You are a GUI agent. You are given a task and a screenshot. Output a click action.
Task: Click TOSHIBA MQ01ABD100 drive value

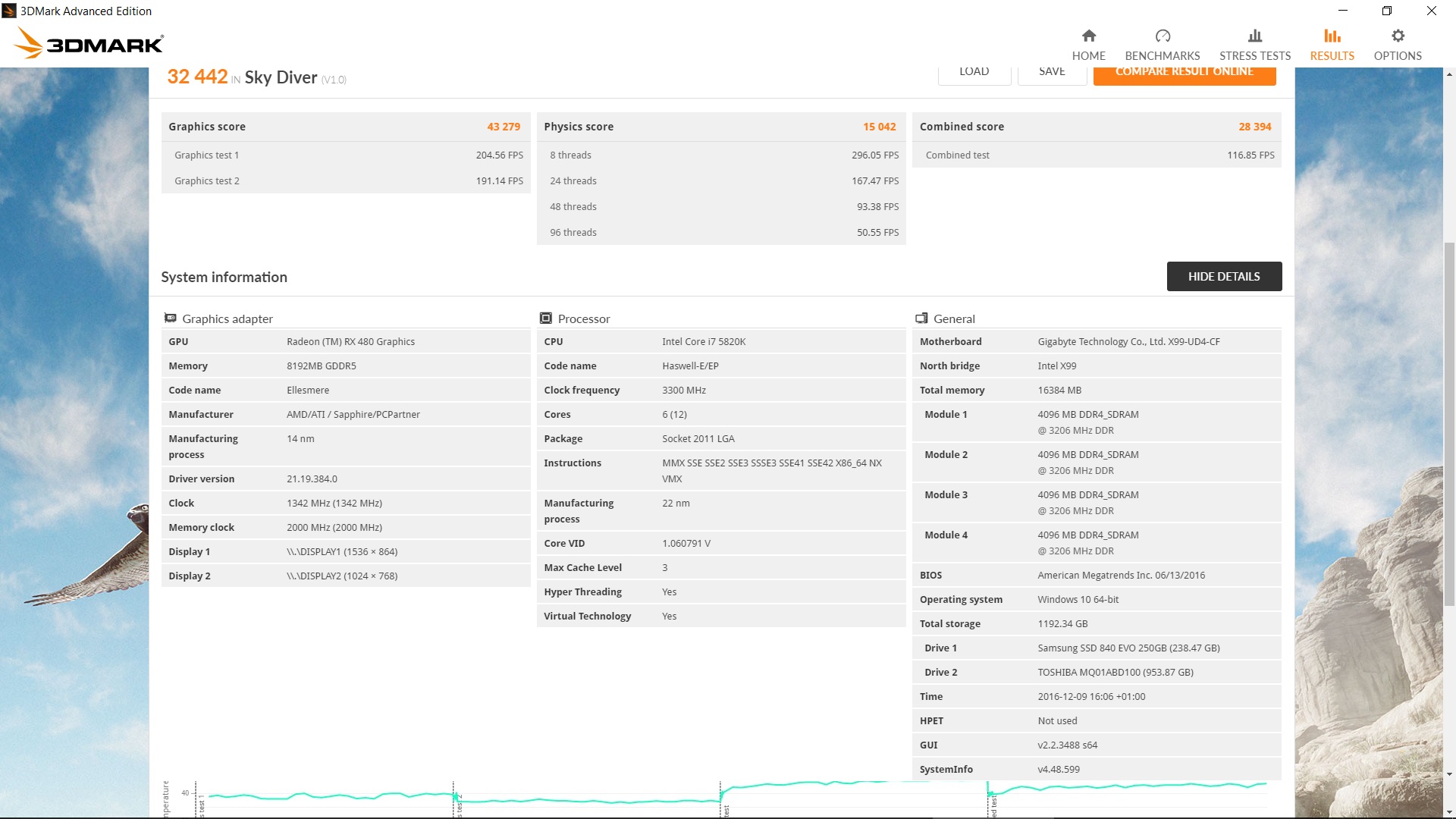(1116, 672)
